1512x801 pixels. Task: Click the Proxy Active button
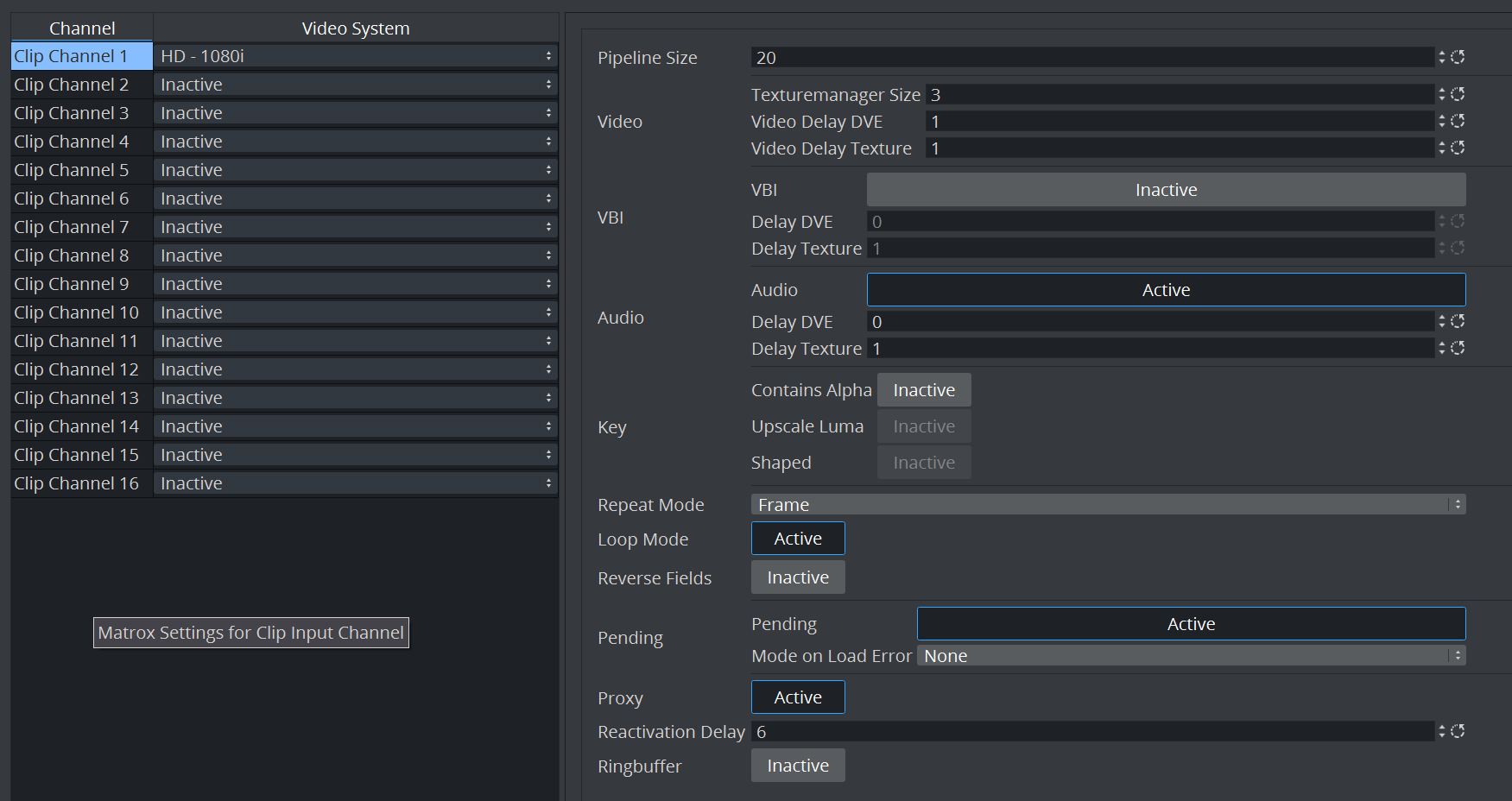(x=798, y=697)
